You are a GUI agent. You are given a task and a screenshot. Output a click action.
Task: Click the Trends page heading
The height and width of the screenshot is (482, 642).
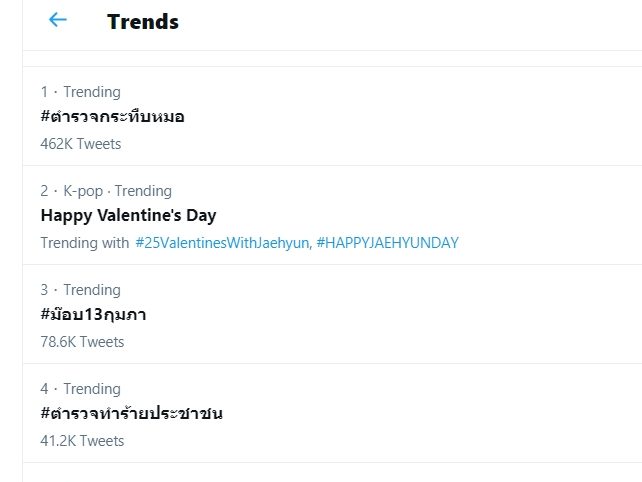point(142,21)
